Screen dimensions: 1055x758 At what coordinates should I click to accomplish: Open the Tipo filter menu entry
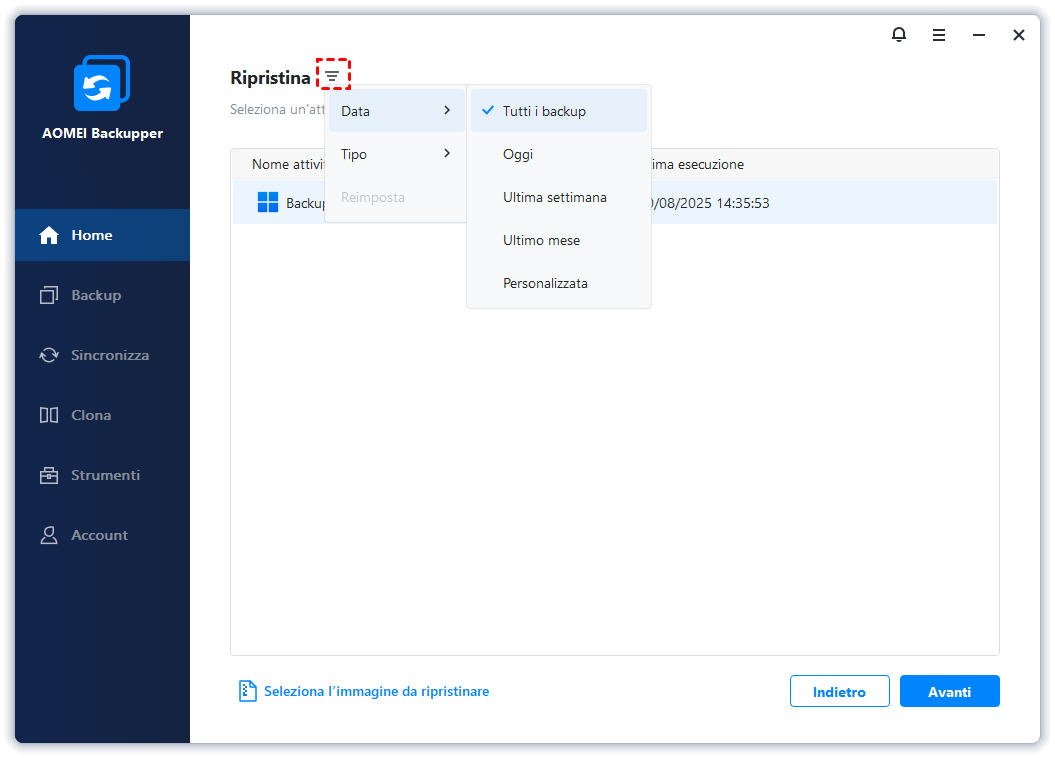[396, 154]
